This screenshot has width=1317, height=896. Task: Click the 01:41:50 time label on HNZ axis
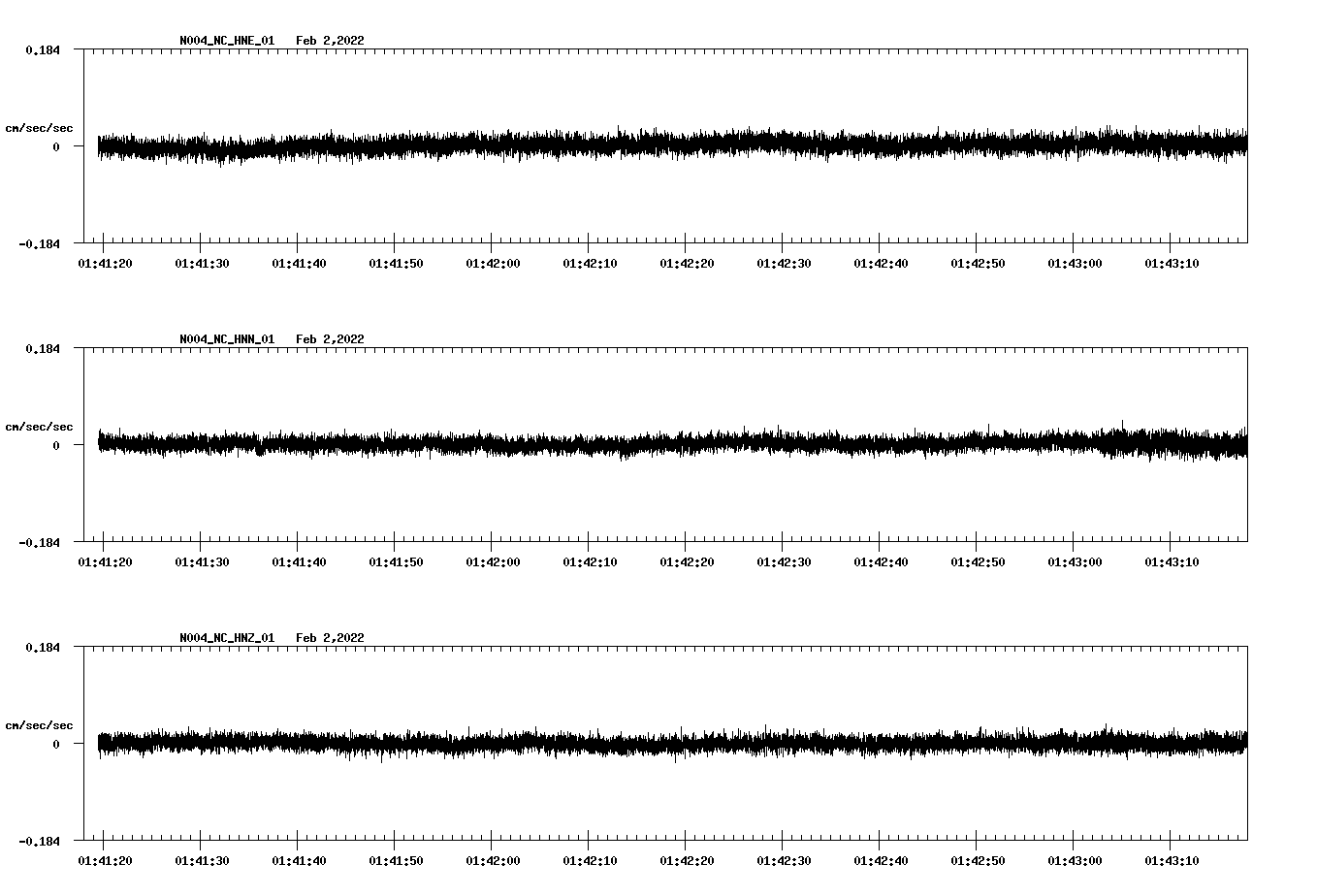point(396,861)
